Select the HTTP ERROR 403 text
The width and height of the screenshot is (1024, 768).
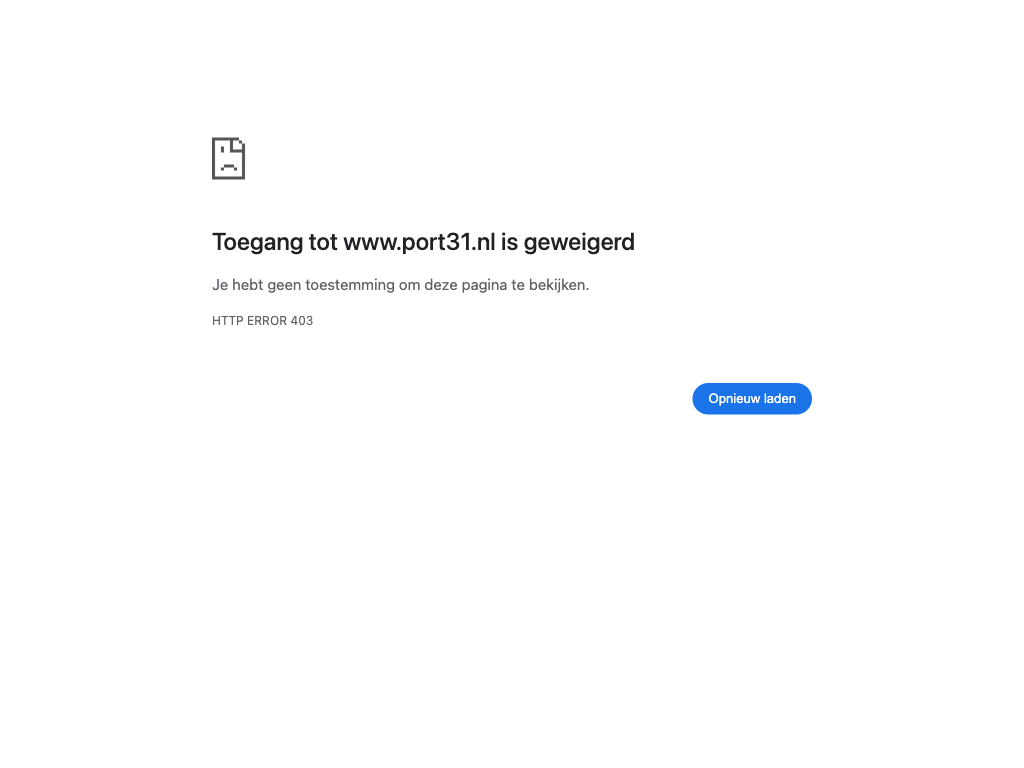(263, 321)
